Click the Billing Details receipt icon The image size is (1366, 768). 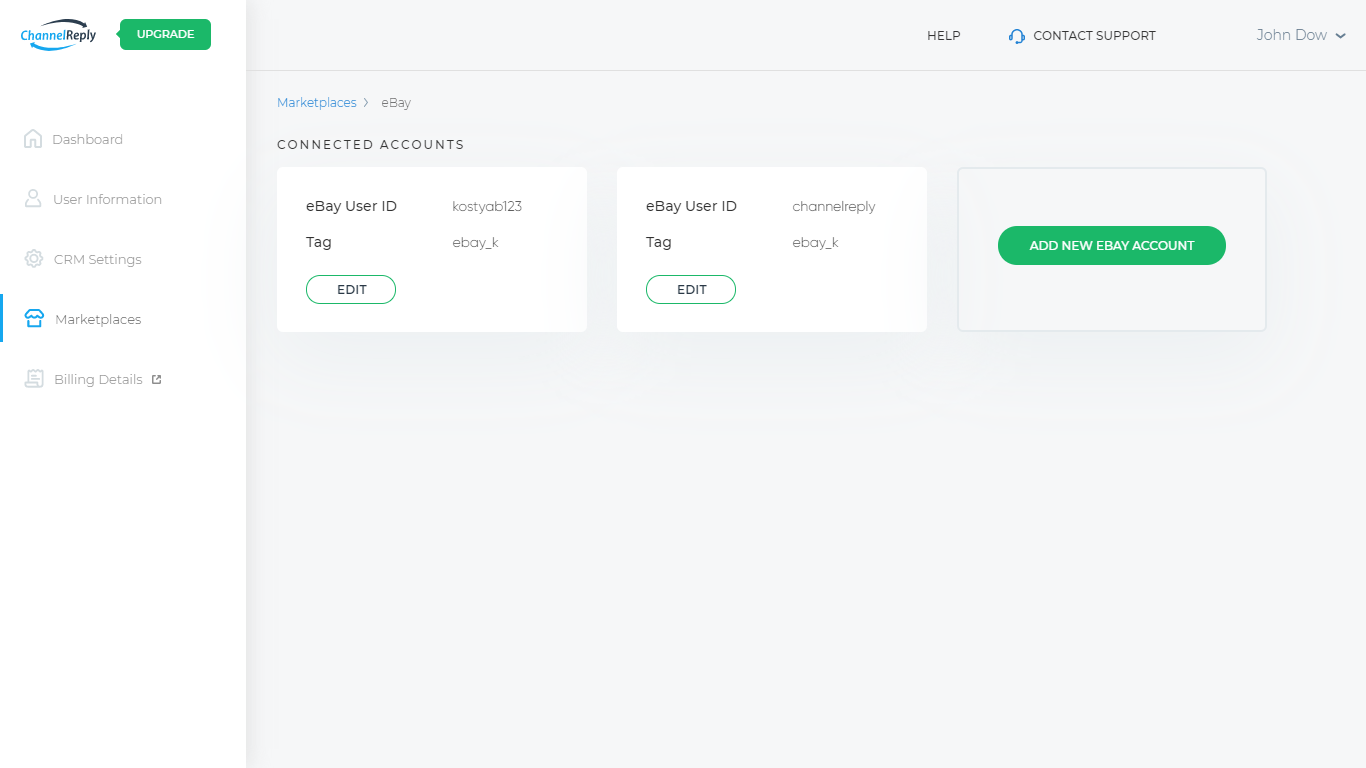click(34, 379)
